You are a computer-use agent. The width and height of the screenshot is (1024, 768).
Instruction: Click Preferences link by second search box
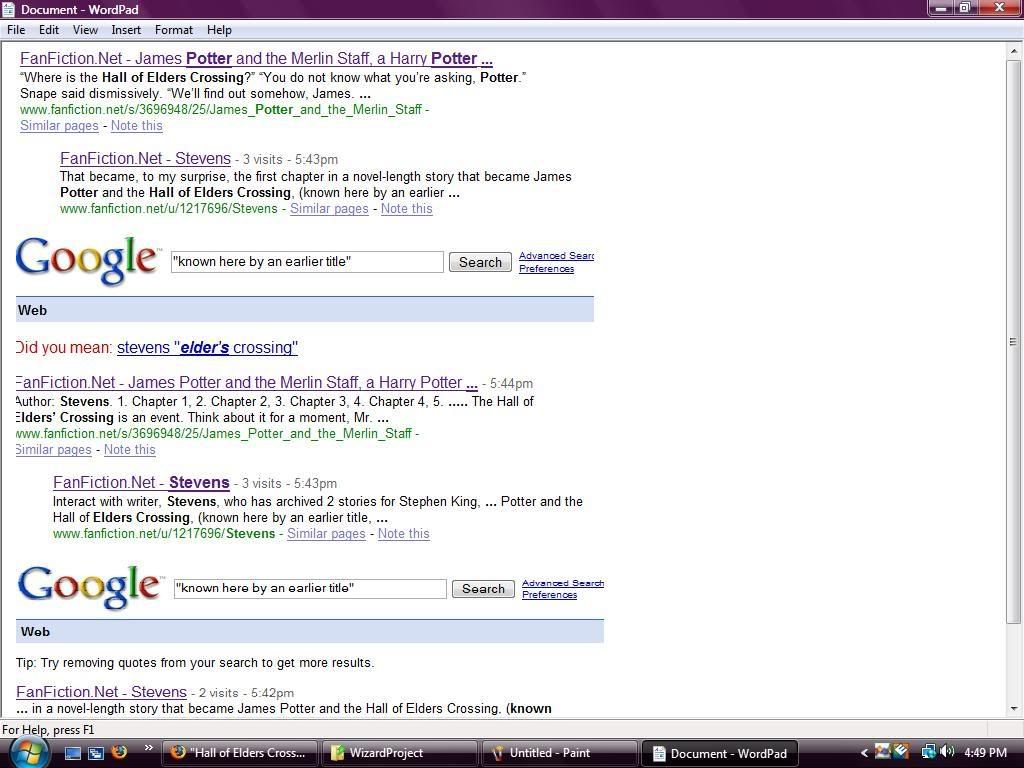[549, 595]
